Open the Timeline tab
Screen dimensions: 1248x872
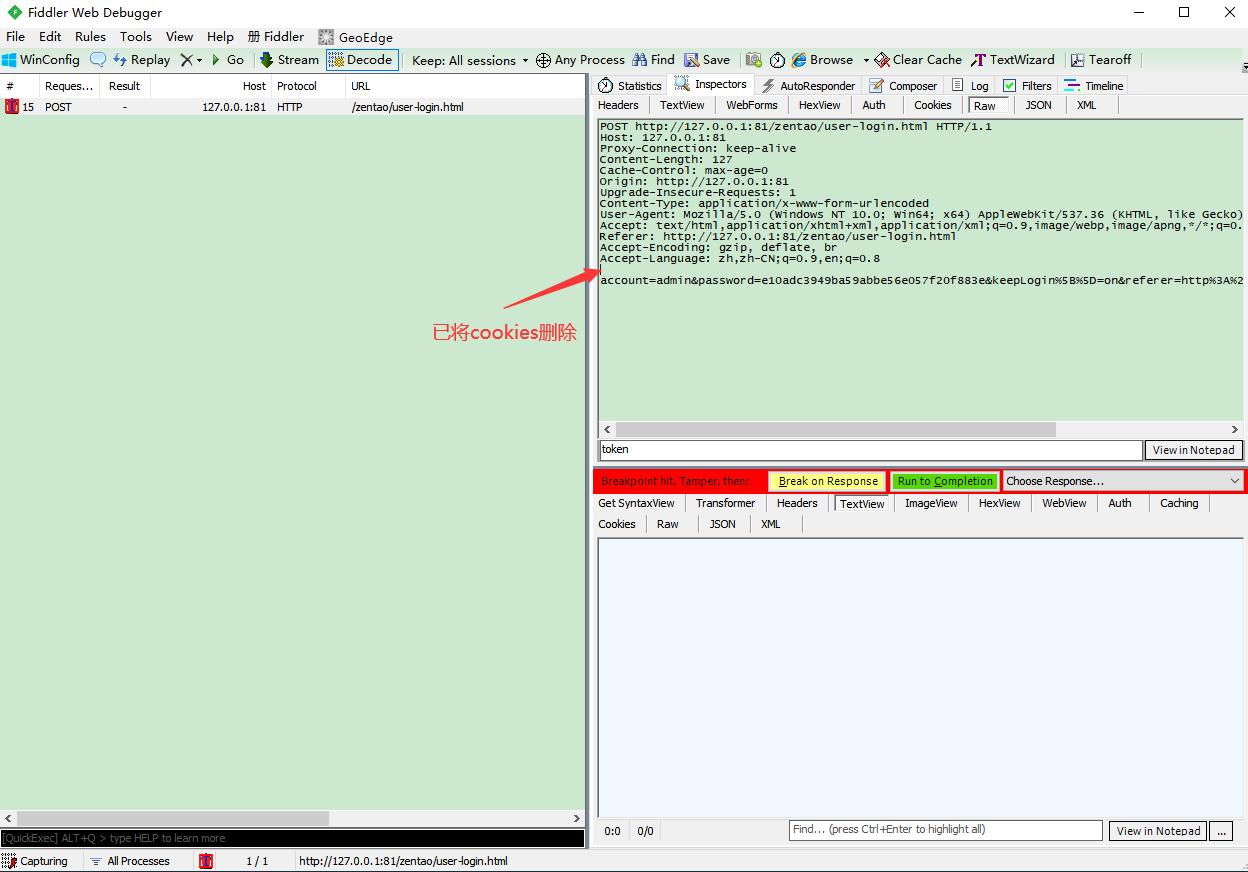click(x=1093, y=86)
